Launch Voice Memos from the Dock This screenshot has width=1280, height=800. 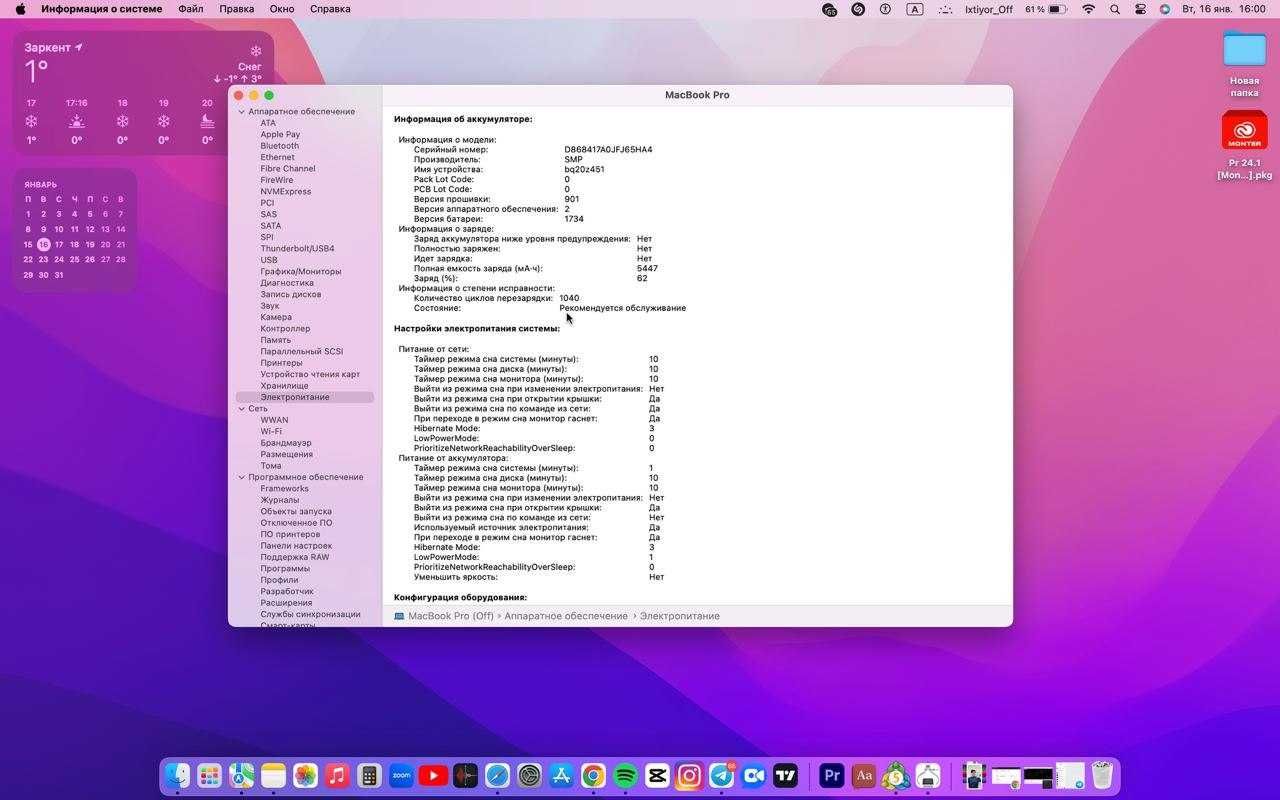tap(465, 775)
